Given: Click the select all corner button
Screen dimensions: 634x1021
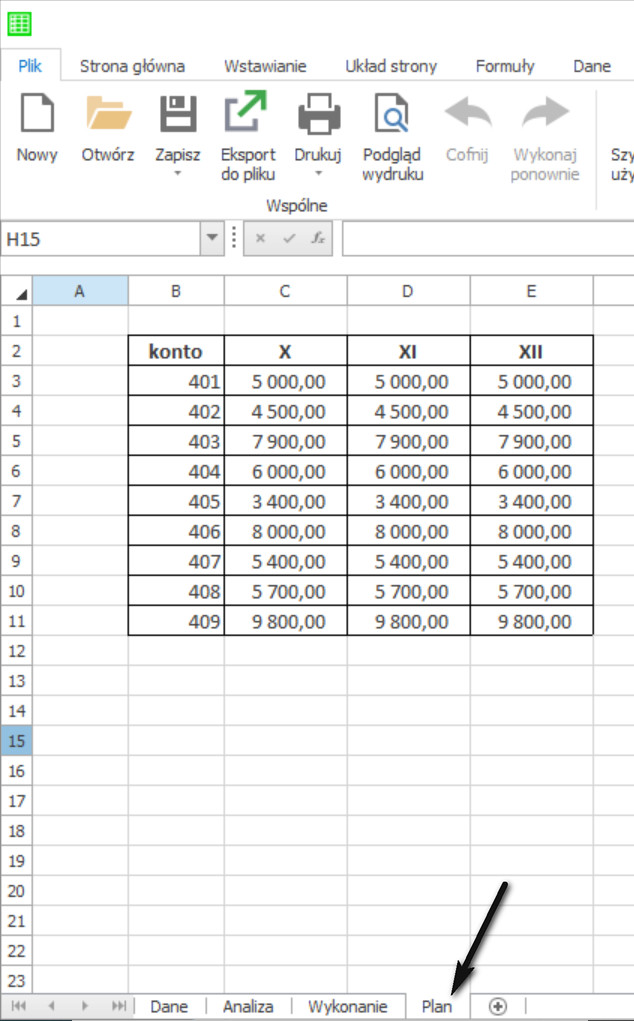Looking at the screenshot, I should 17,291.
